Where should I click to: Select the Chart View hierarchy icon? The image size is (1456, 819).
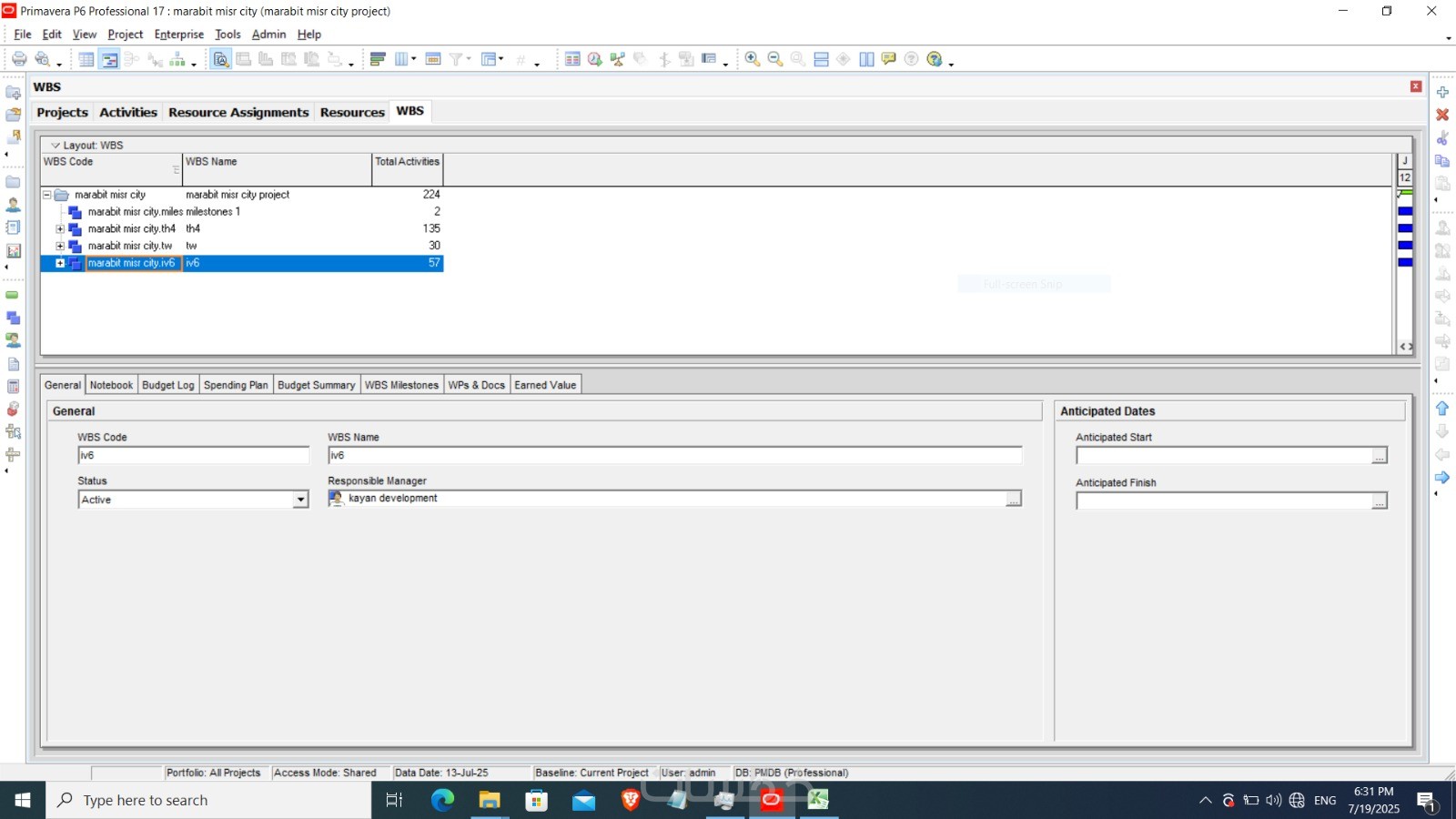point(177,59)
